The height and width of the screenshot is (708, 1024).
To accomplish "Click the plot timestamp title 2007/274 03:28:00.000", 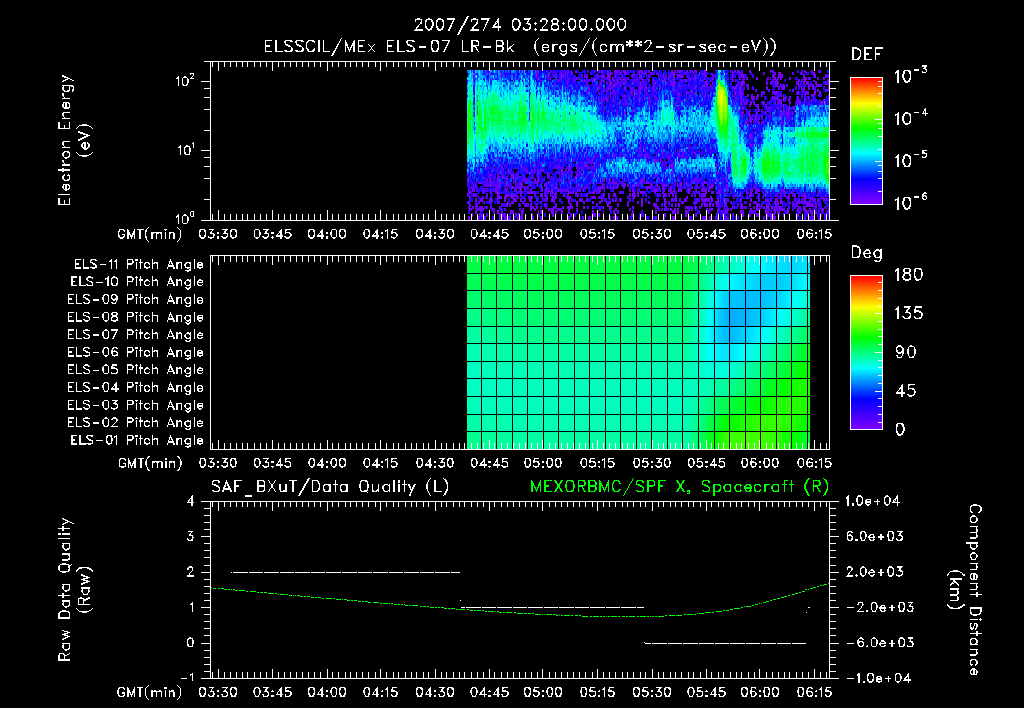I will point(520,25).
